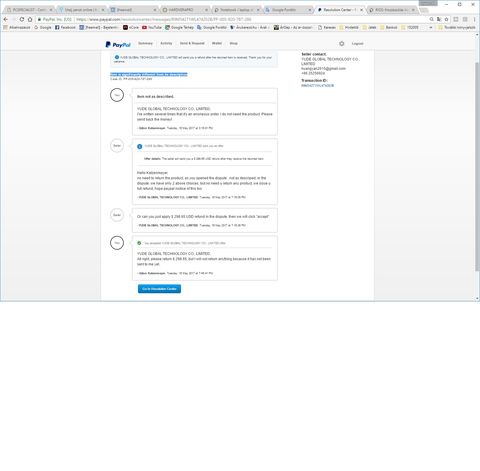Open the ÁrGép bookmark
Screen dimensions: 480x471
click(293, 27)
